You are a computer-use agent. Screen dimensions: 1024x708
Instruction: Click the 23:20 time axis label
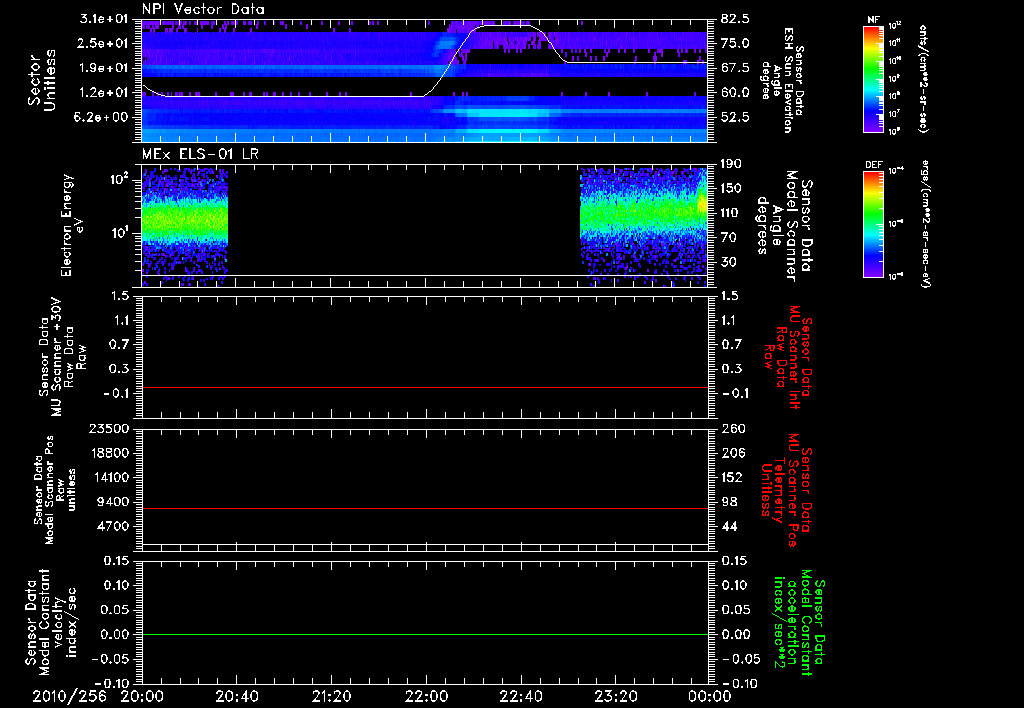point(615,696)
